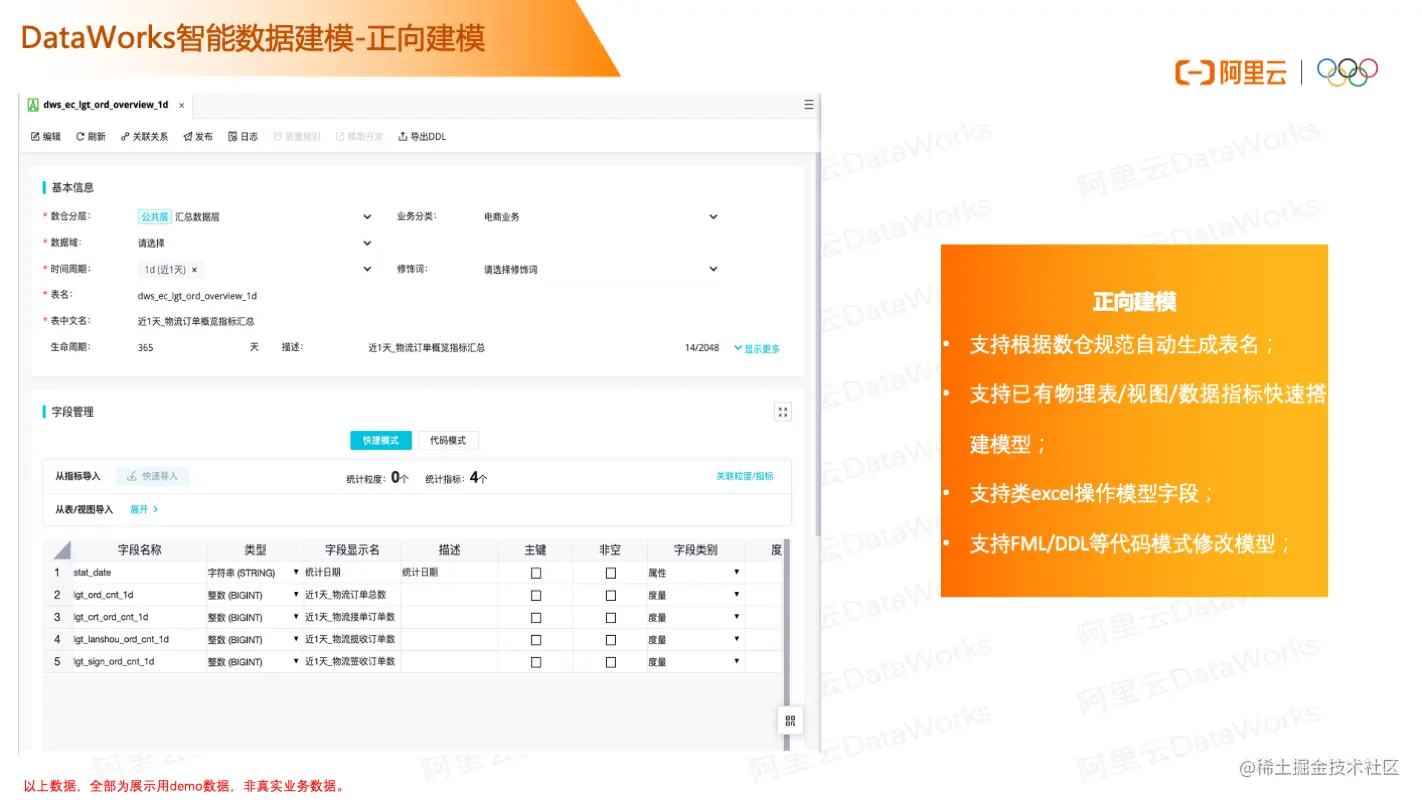The width and height of the screenshot is (1422, 800).
Task: Open 字段类别 dropdown for stat_date row
Action: coord(737,572)
